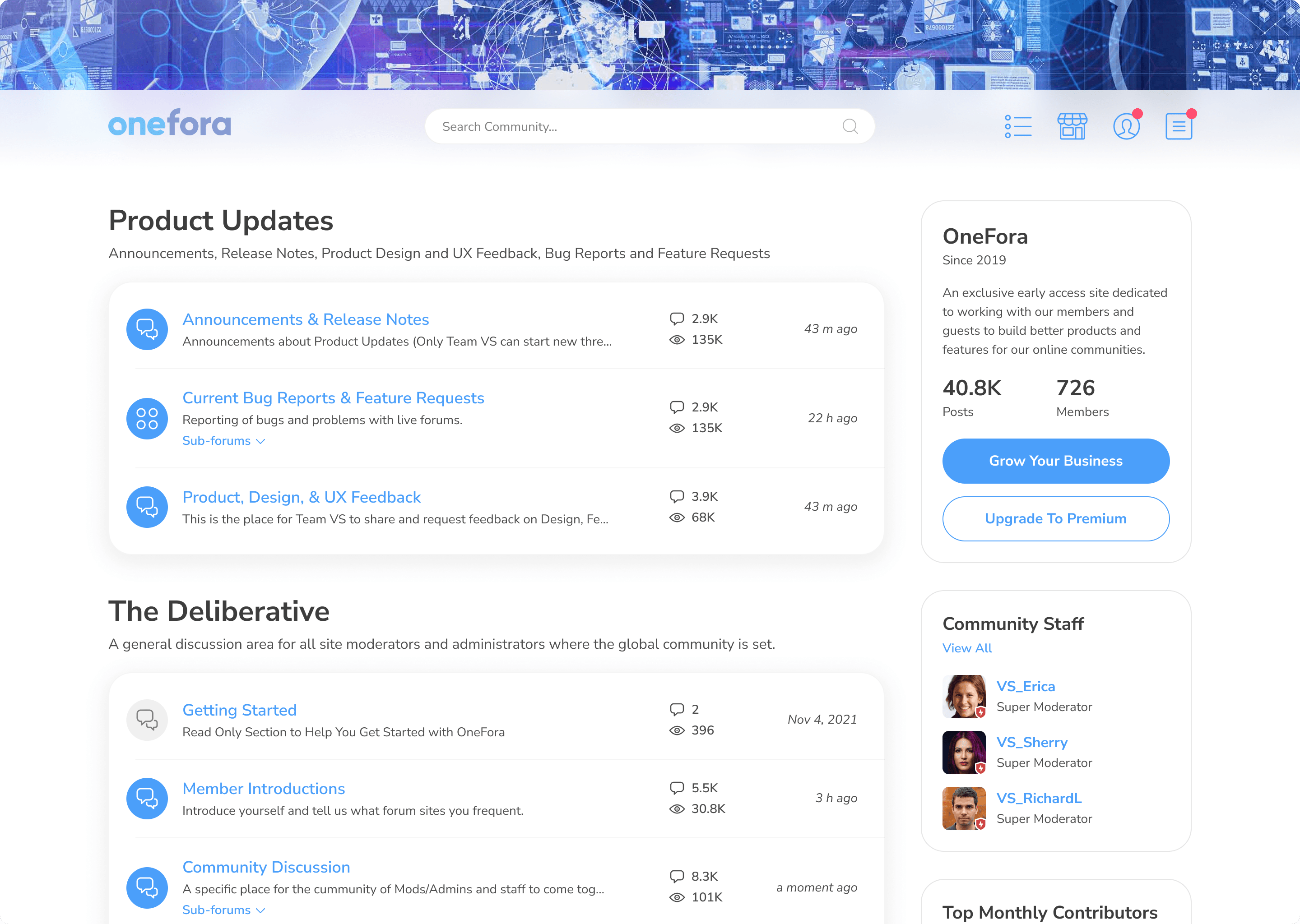The image size is (1300, 924).
Task: Click comment icon beside 8.3K
Action: (x=676, y=876)
